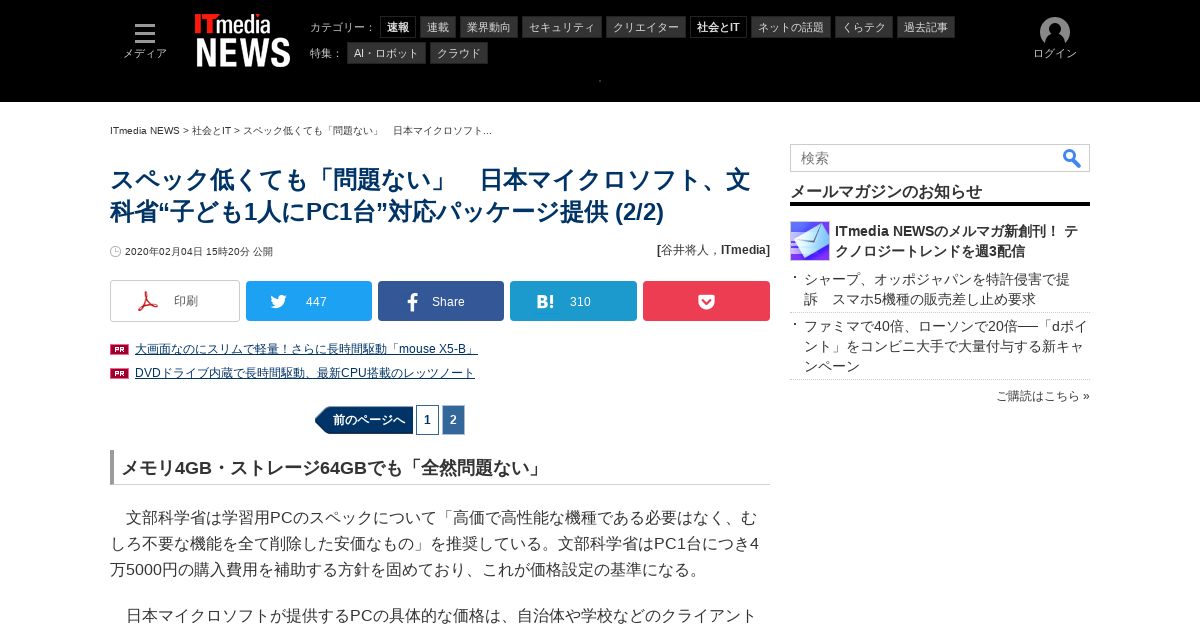Open the くらテク category
This screenshot has width=1200, height=630.
tap(864, 27)
